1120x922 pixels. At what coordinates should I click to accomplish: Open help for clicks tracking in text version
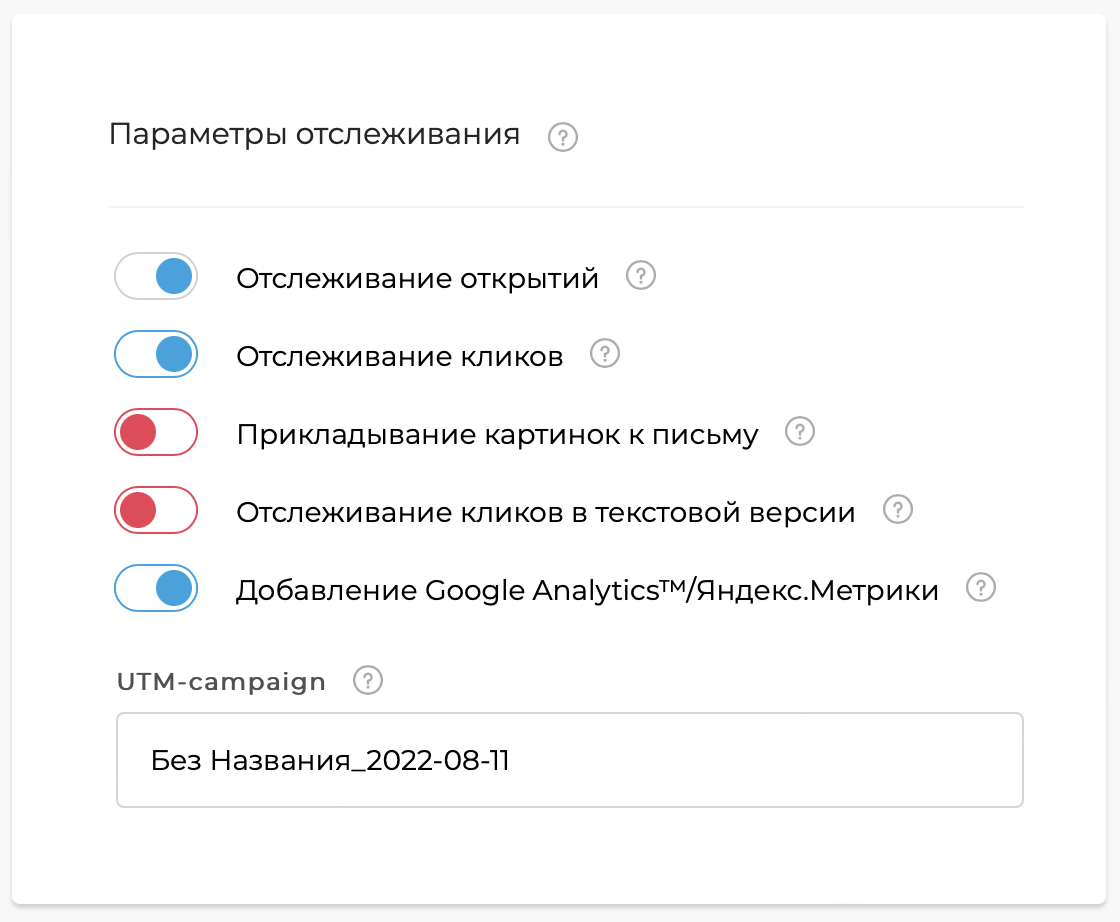coord(897,510)
